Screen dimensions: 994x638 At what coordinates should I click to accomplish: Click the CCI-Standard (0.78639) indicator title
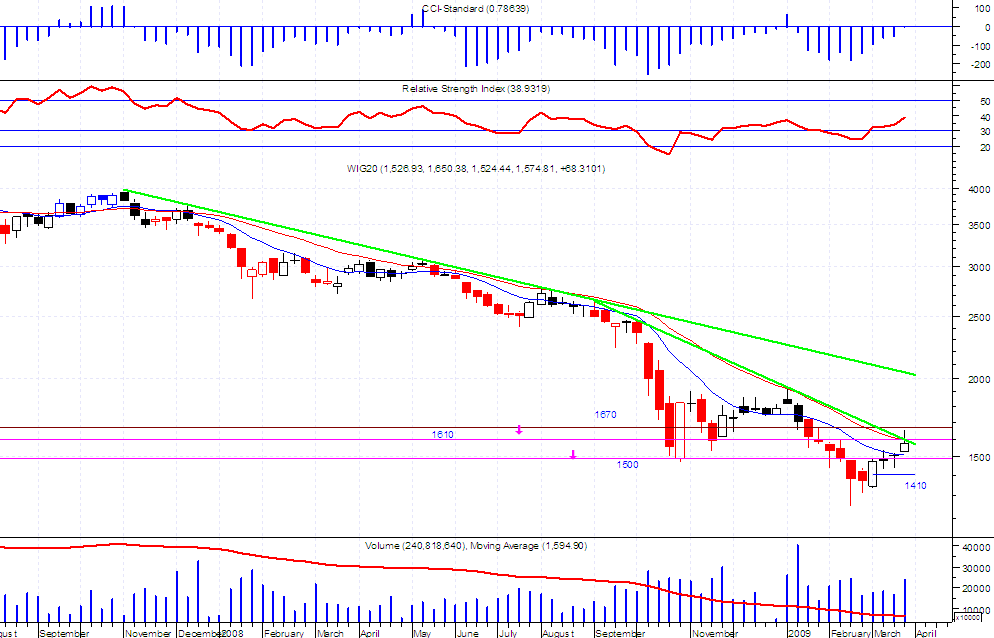coord(475,9)
